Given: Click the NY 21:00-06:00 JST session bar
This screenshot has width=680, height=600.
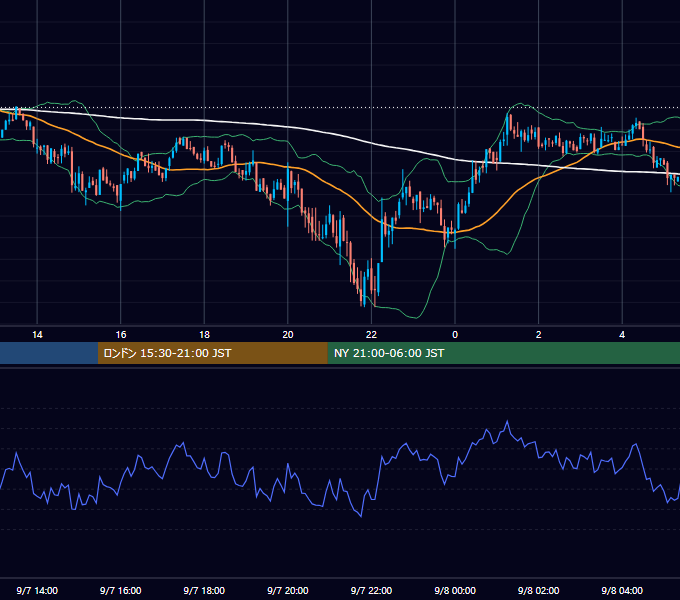Looking at the screenshot, I should click(503, 353).
